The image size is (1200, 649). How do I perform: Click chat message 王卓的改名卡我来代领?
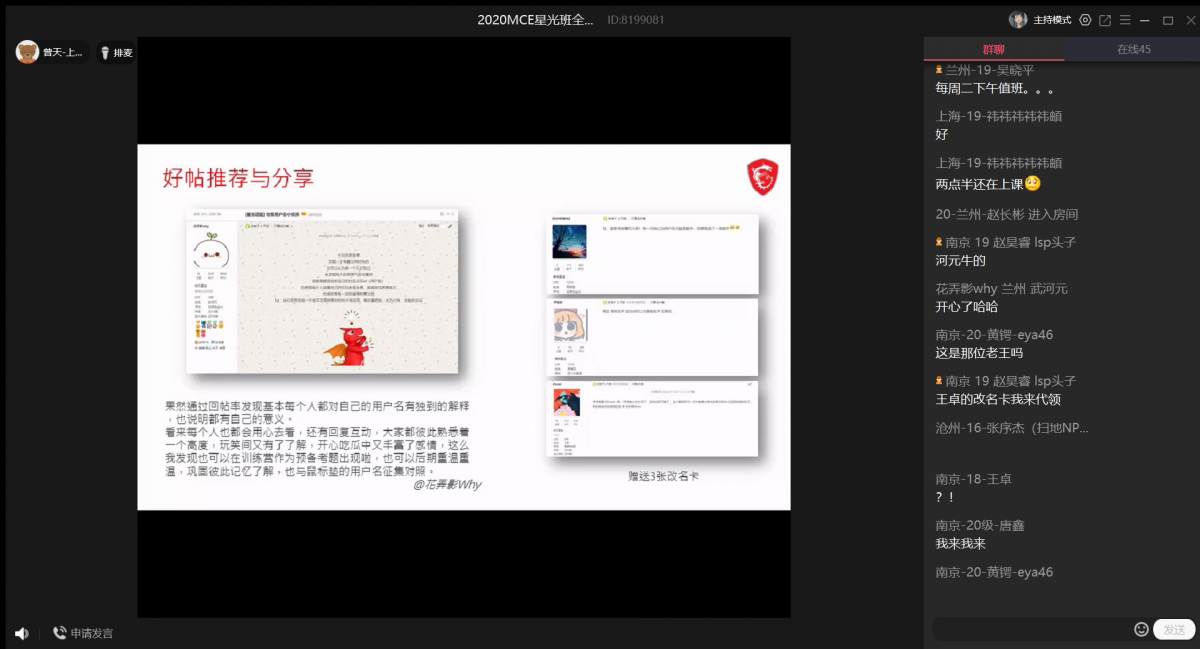(998, 399)
